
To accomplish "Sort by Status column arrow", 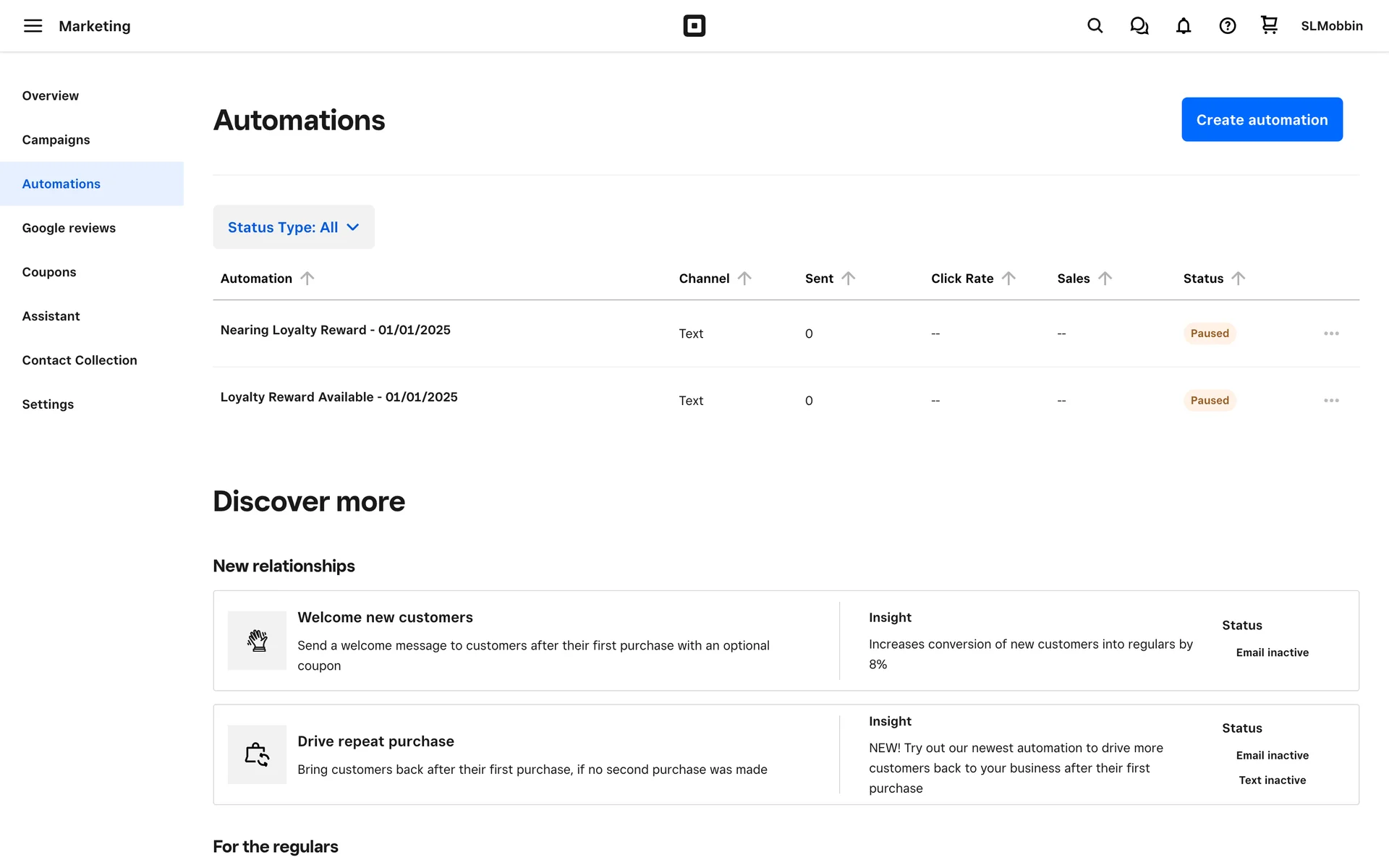I will (x=1238, y=278).
